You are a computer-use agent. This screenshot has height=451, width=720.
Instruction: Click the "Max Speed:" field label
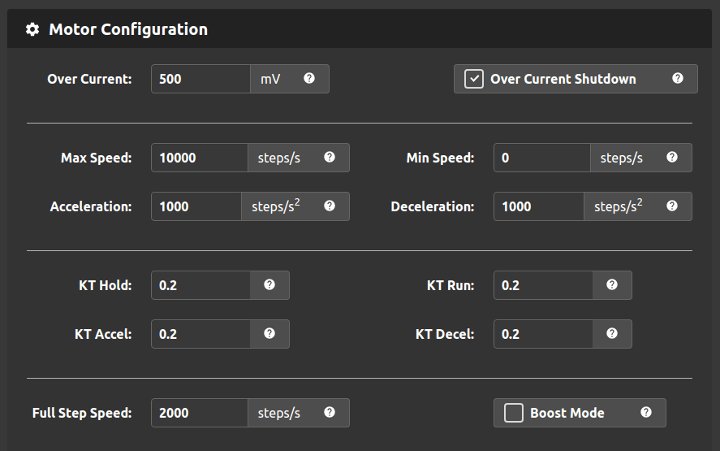pos(96,158)
